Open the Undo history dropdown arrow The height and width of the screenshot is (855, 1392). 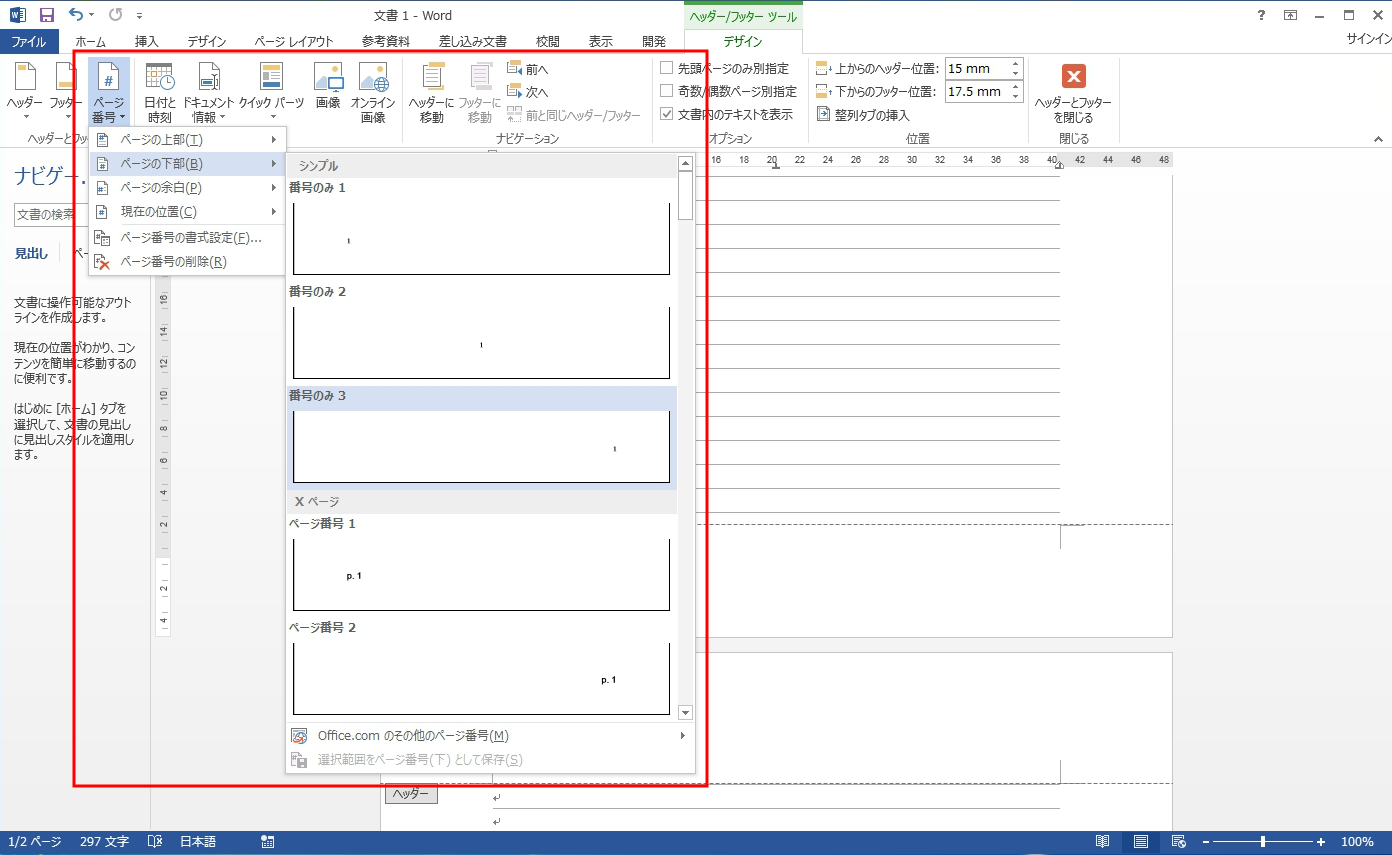92,16
